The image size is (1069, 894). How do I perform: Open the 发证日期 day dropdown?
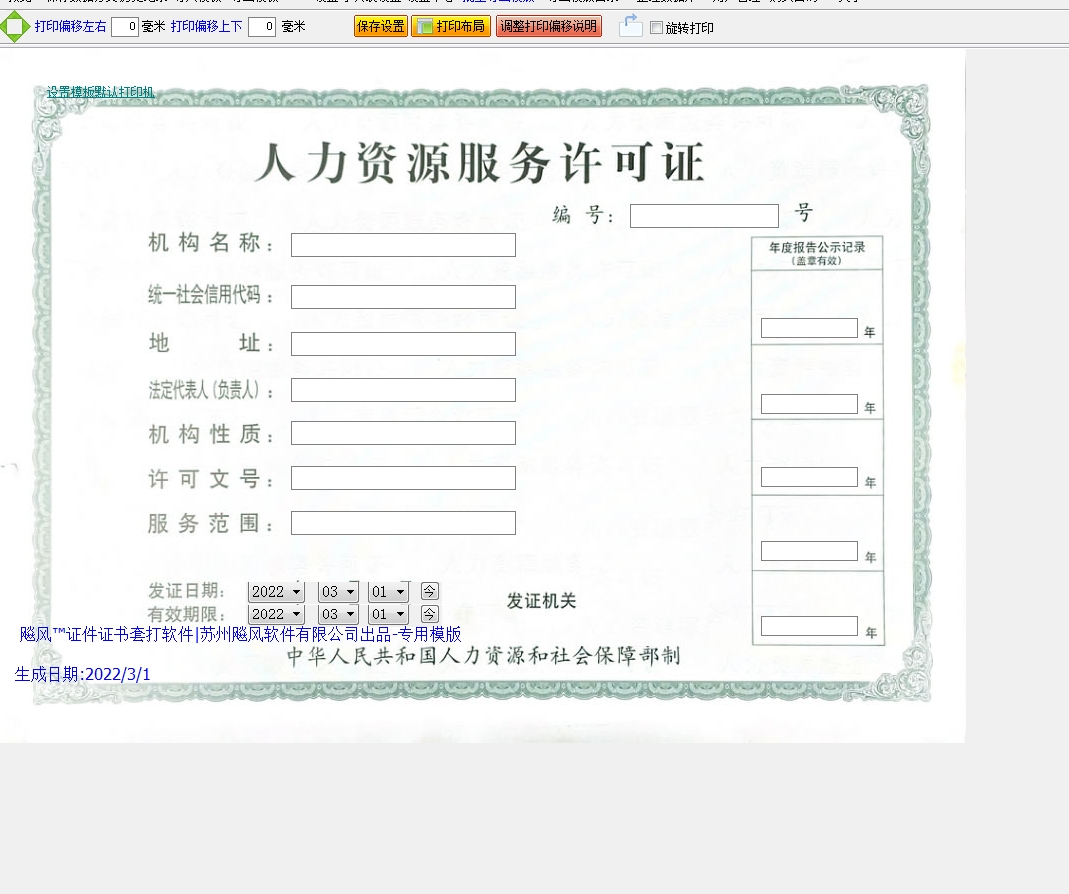(x=388, y=592)
